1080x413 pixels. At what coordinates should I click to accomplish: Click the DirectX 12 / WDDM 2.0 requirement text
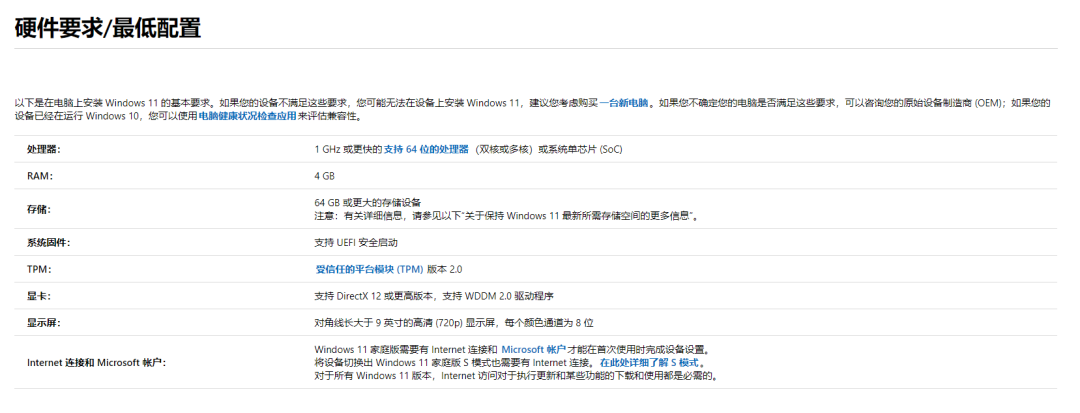(435, 296)
